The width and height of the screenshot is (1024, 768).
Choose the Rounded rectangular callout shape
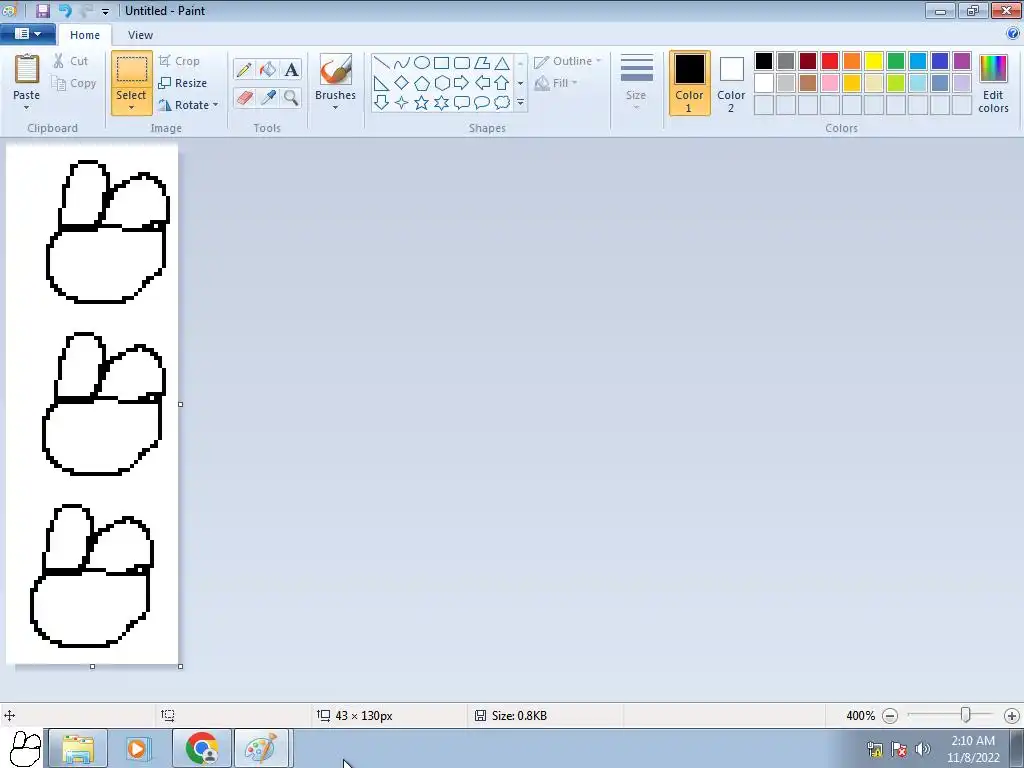pyautogui.click(x=462, y=103)
